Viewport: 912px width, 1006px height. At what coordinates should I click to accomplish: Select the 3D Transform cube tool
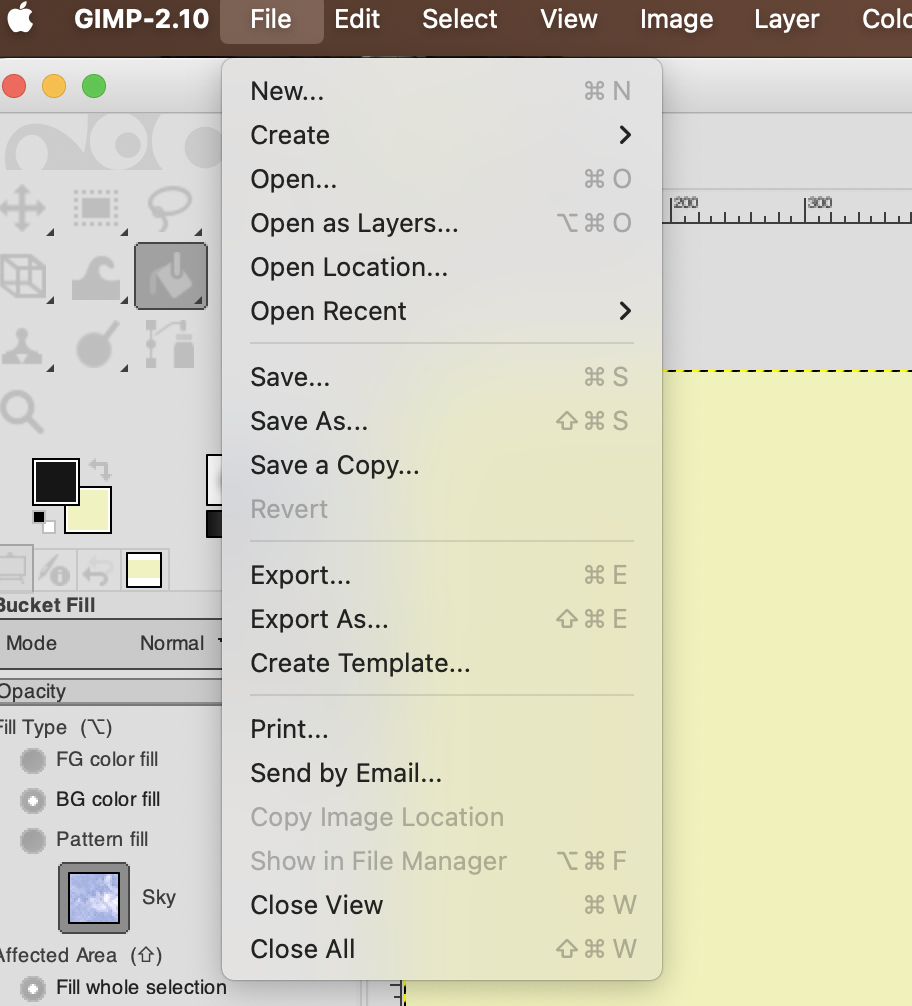pyautogui.click(x=23, y=277)
